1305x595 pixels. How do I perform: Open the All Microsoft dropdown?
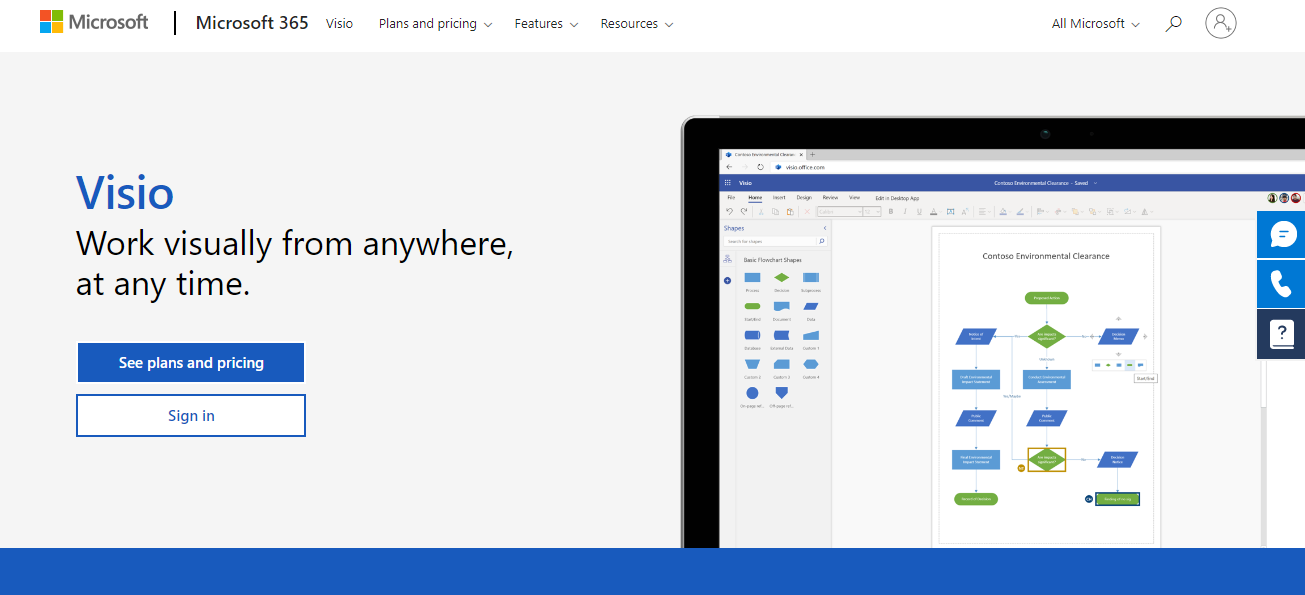(1096, 23)
